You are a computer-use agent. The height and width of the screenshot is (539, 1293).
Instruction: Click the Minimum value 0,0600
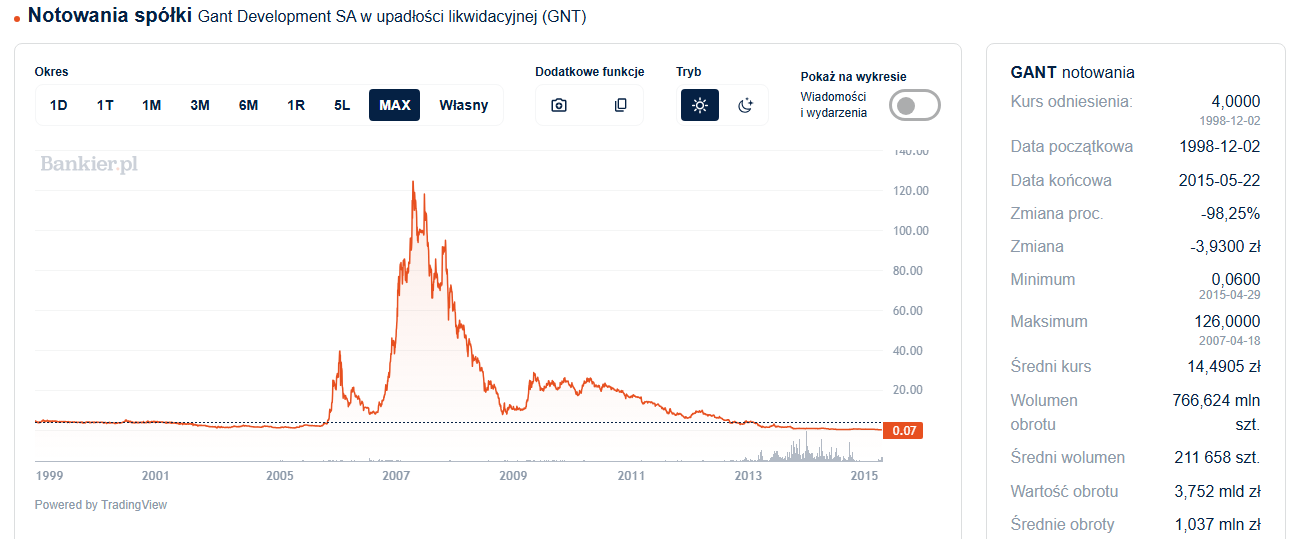tap(1236, 280)
